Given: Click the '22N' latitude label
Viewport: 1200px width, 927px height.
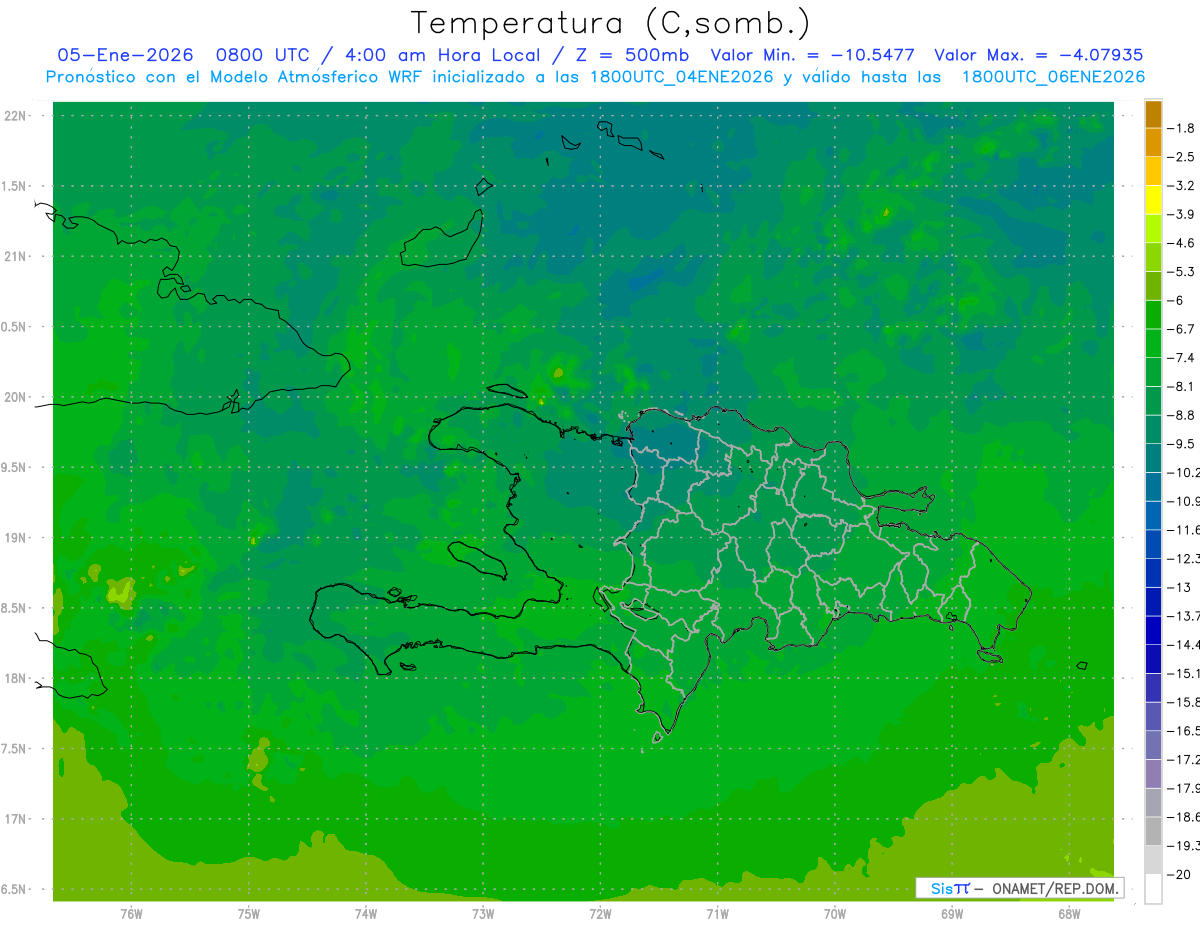Looking at the screenshot, I should pos(14,116).
